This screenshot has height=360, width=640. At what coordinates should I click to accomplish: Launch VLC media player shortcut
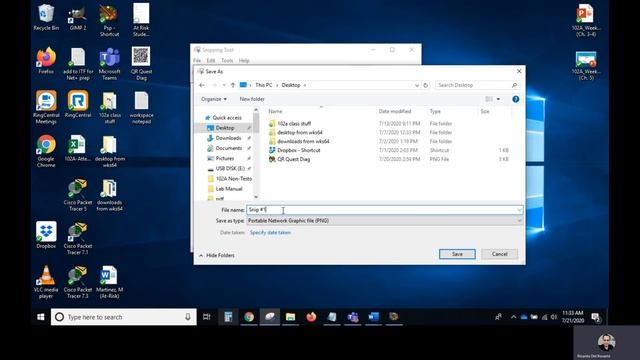46,282
